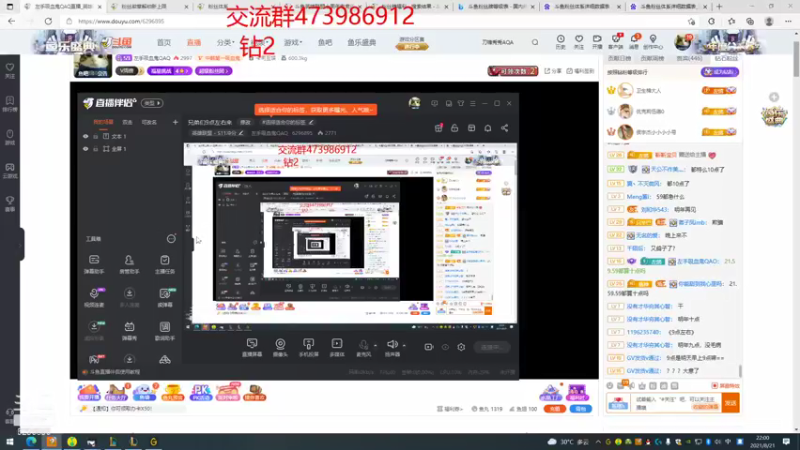Toggle the preview eye icon beside record

(445, 347)
